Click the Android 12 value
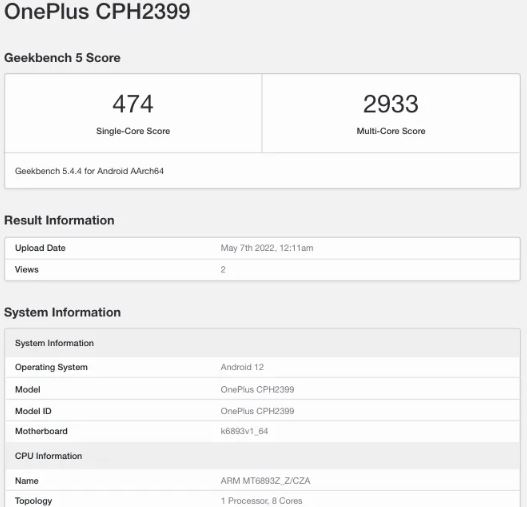Screen dimensions: 527x507 [242, 367]
